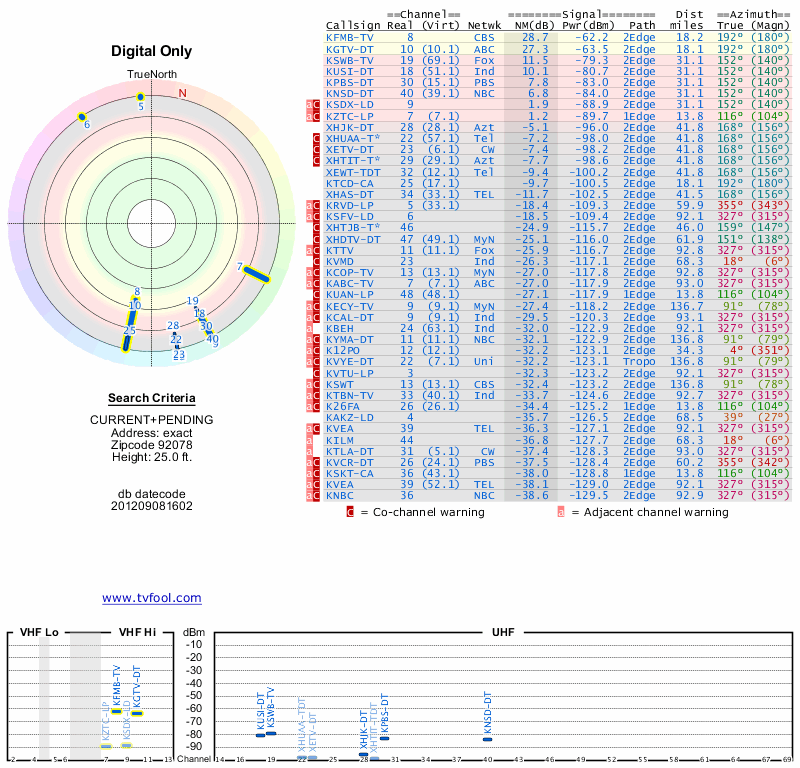Click the Digital Only chart title
Image resolution: width=800 pixels, height=768 pixels.
(151, 51)
